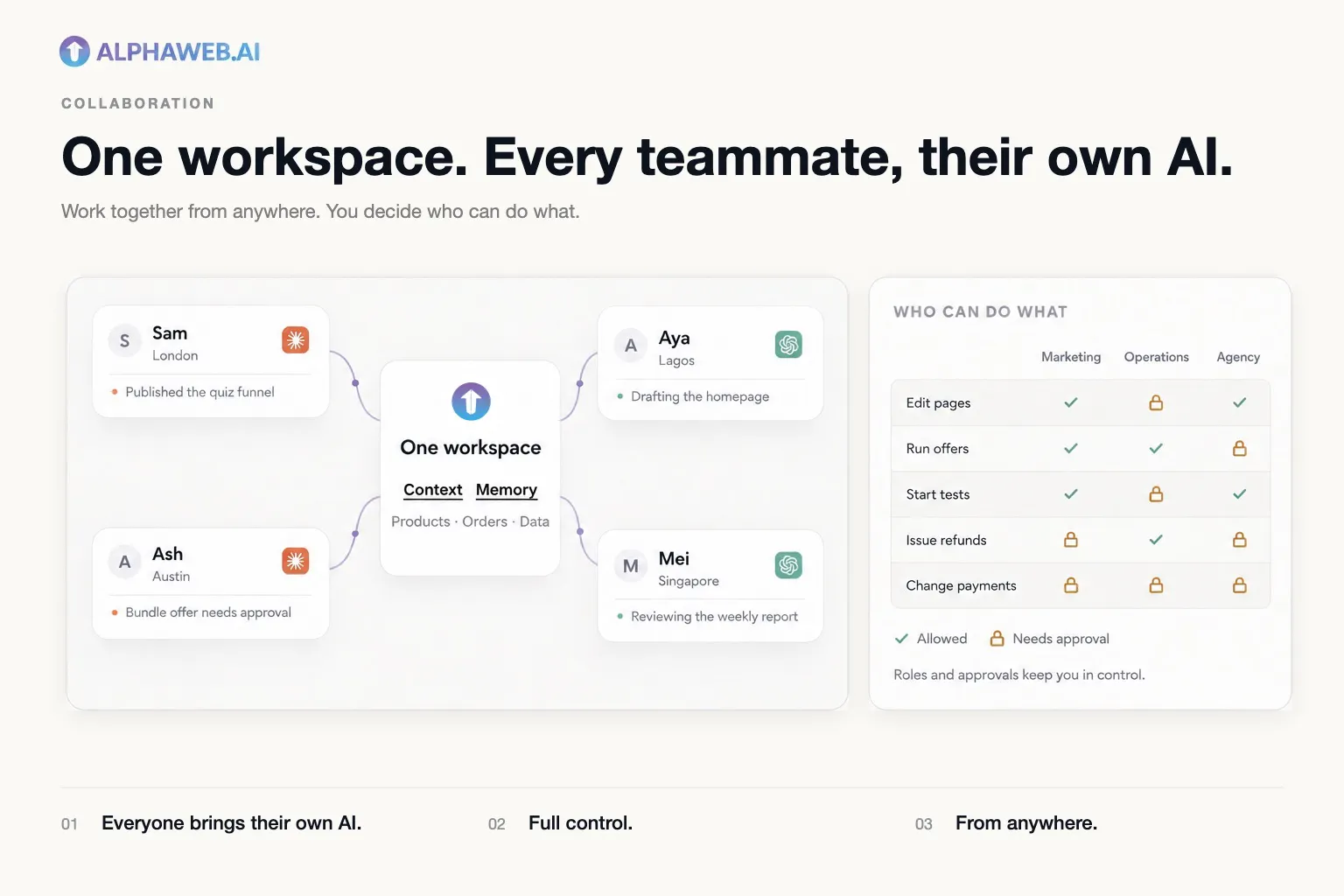Click the Marketing lock for Change payments
Image resolution: width=1344 pixels, height=896 pixels.
tap(1071, 585)
